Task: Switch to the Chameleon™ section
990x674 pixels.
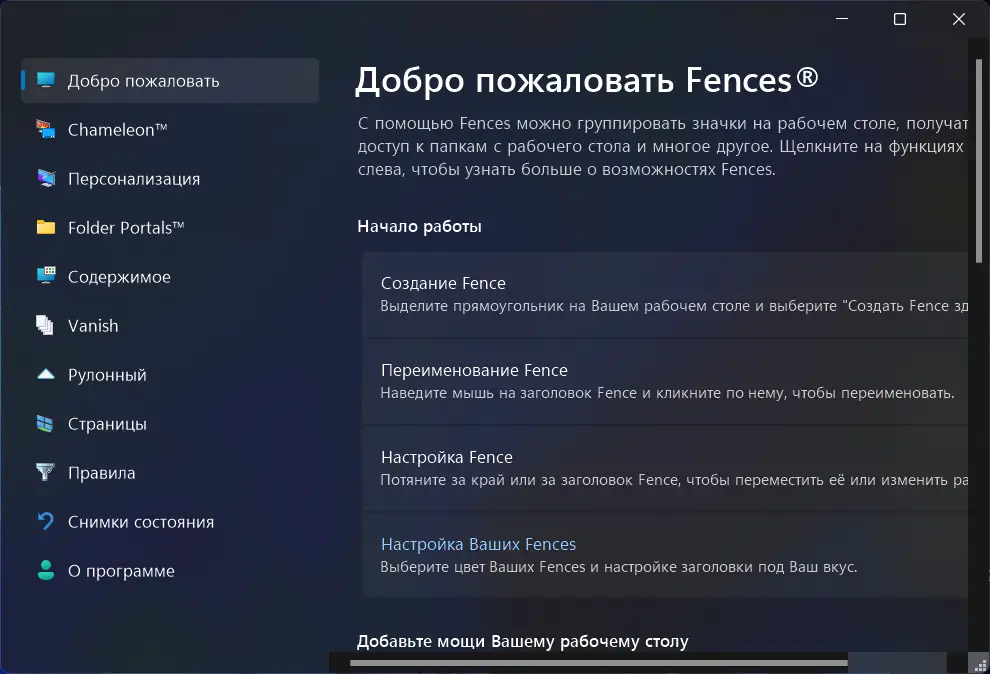Action: point(170,129)
